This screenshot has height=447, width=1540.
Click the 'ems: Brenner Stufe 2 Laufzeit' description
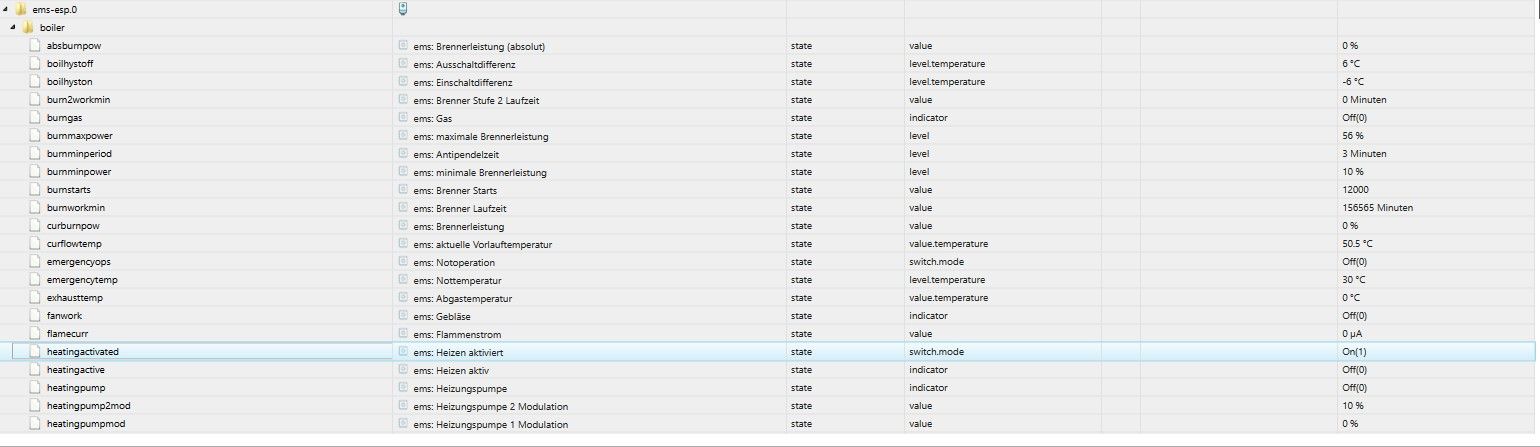475,100
